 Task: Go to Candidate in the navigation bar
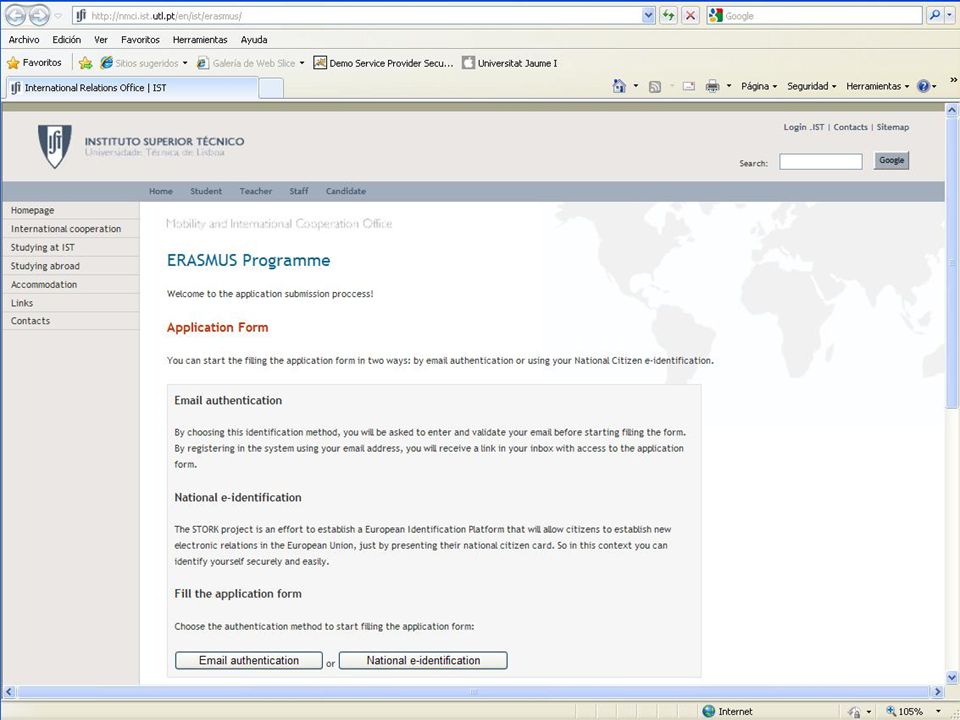point(346,191)
